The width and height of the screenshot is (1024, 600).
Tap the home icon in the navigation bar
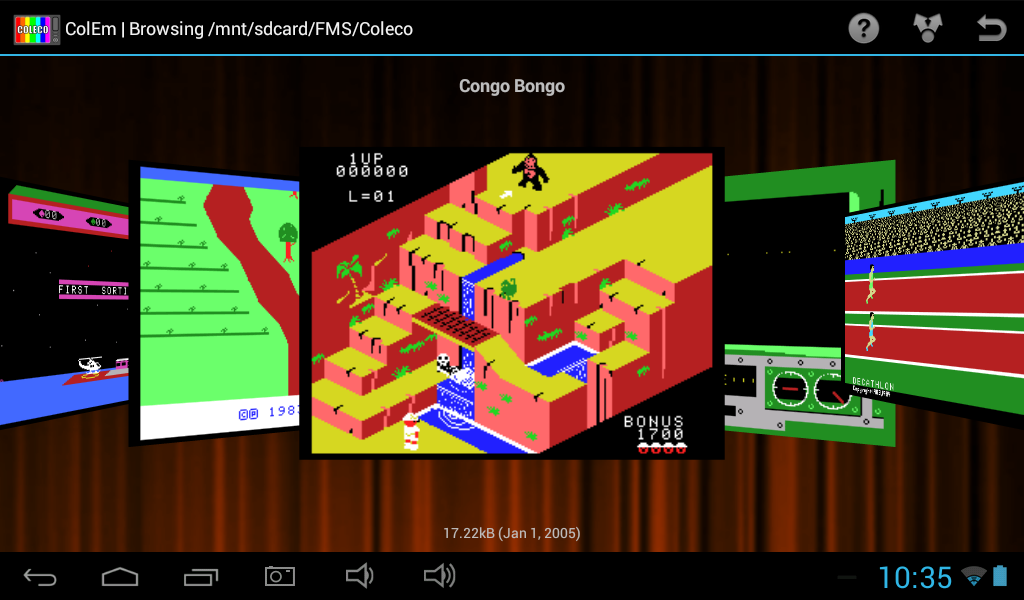pyautogui.click(x=119, y=576)
